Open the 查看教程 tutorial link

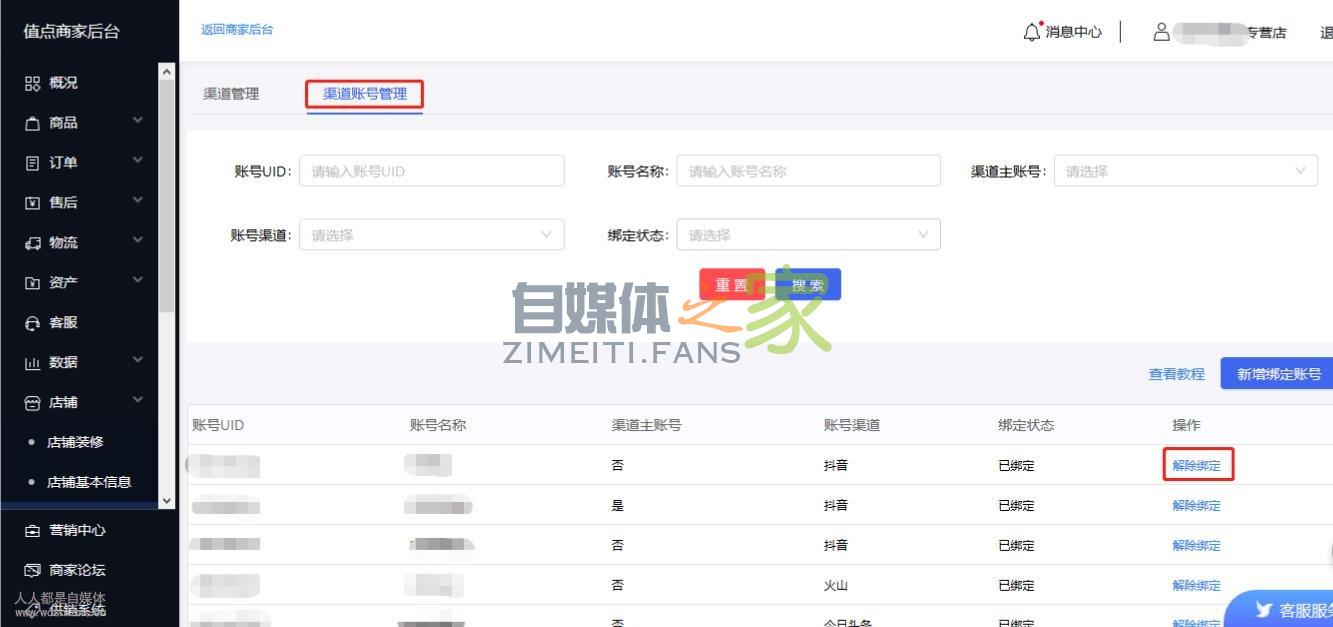1177,373
